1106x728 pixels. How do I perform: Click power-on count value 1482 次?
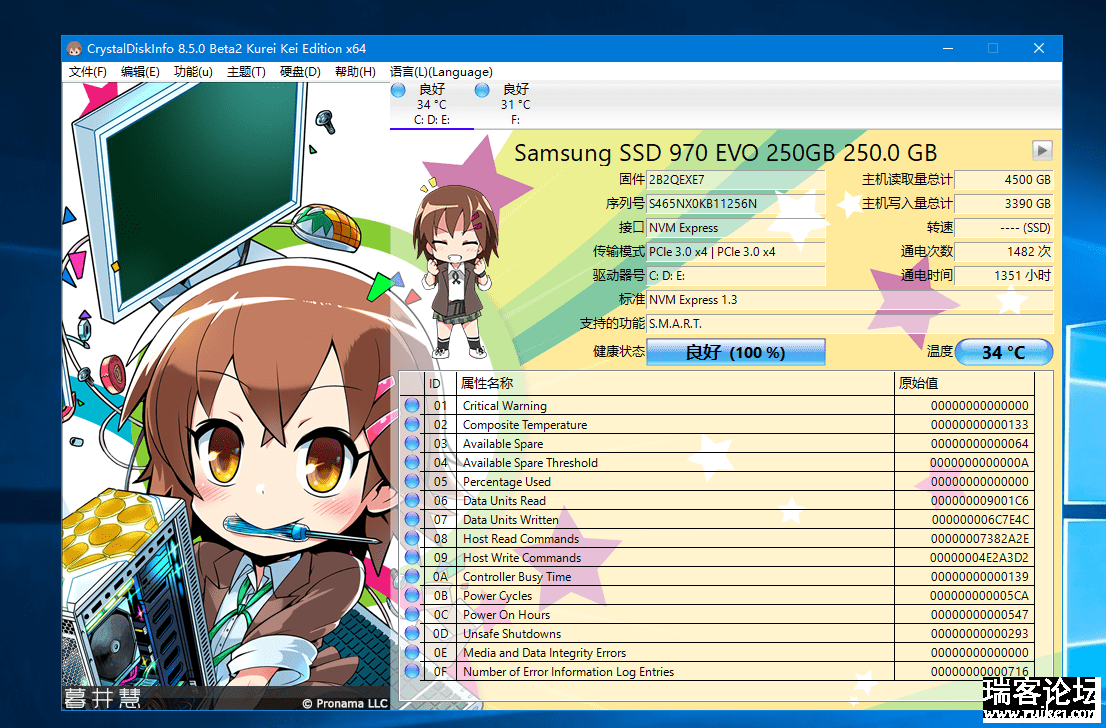click(1004, 252)
